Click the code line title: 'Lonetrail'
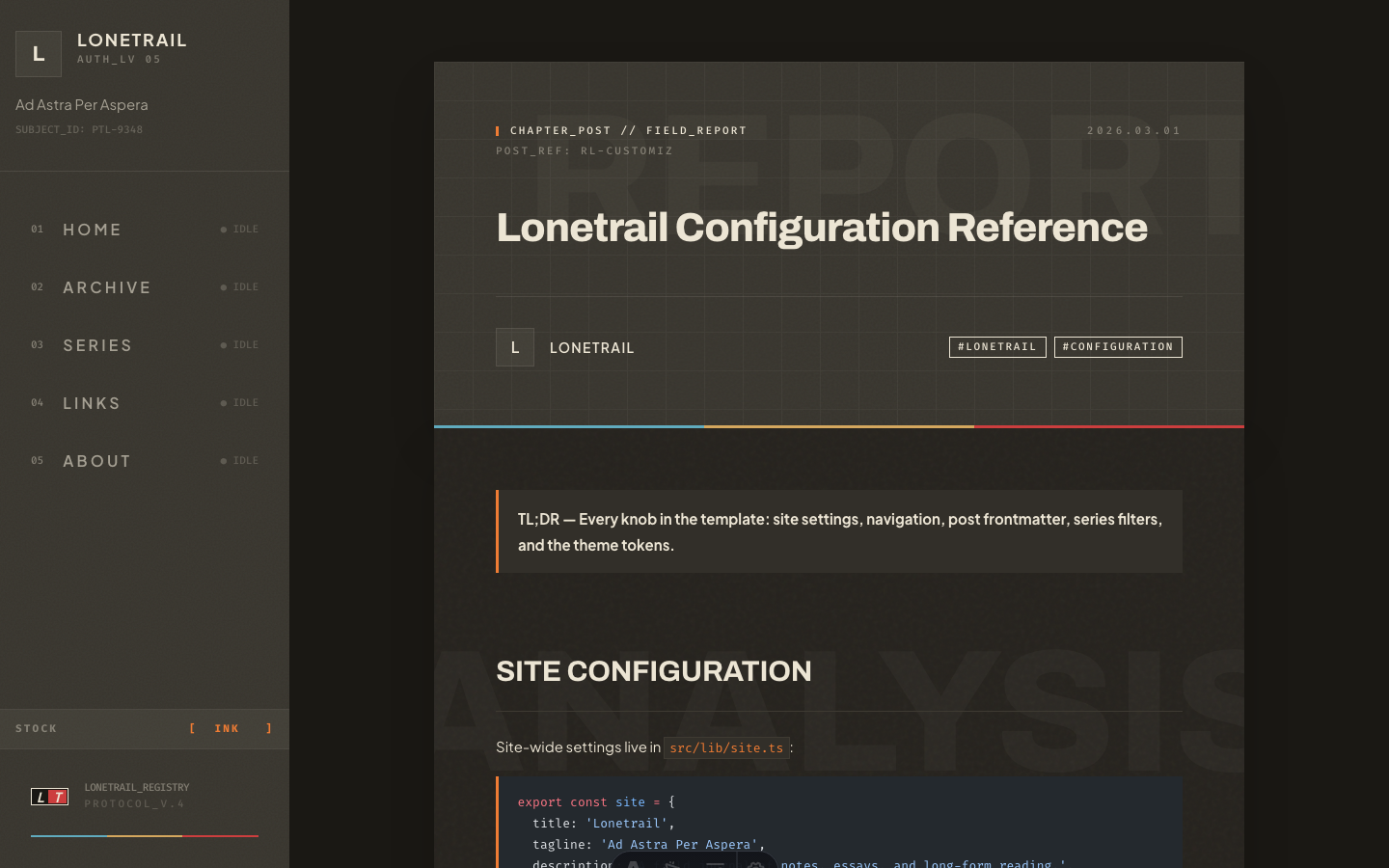This screenshot has height=868, width=1389. pyautogui.click(x=604, y=824)
